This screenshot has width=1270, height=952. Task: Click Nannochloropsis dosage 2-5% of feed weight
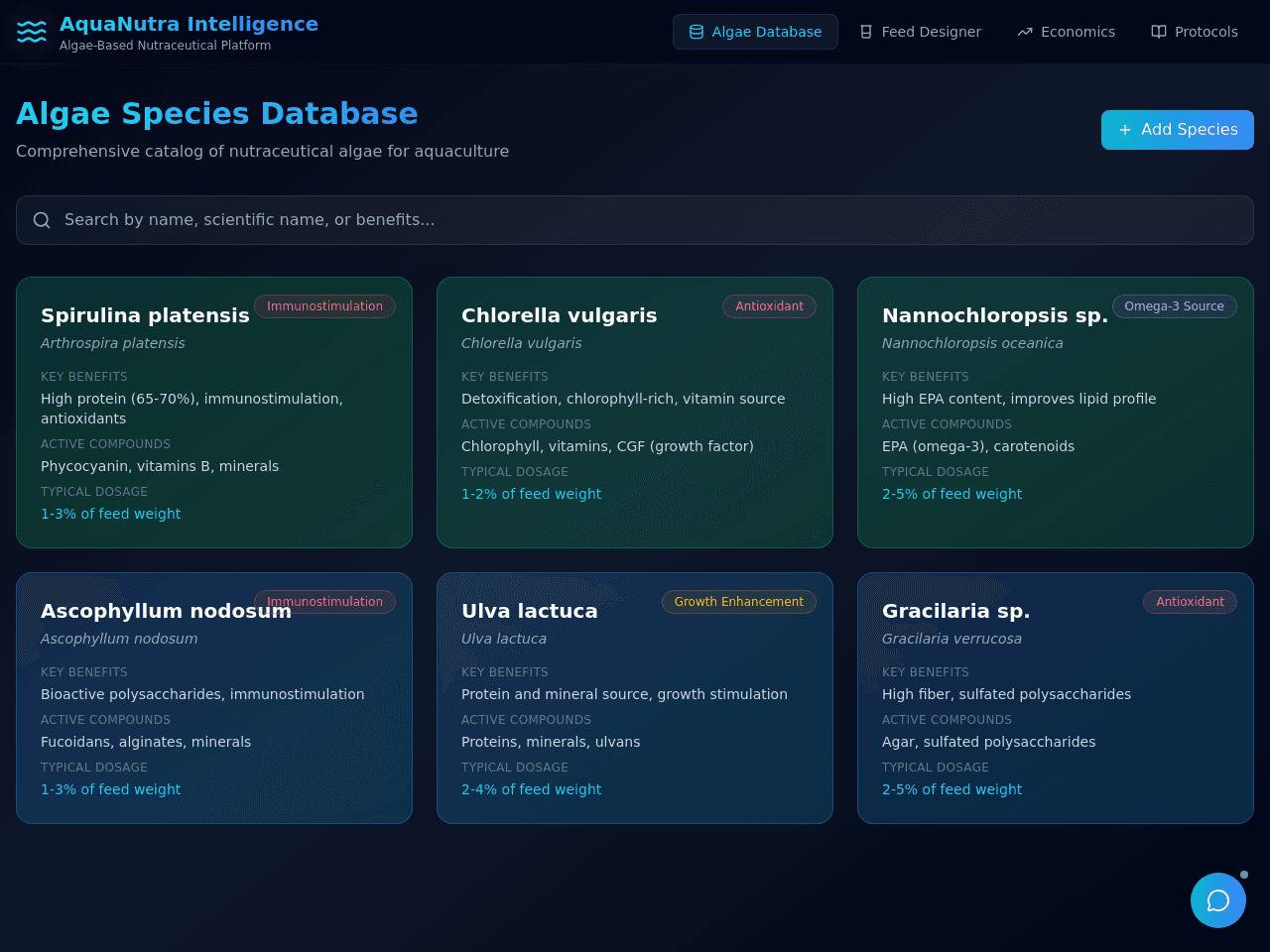[x=952, y=494]
